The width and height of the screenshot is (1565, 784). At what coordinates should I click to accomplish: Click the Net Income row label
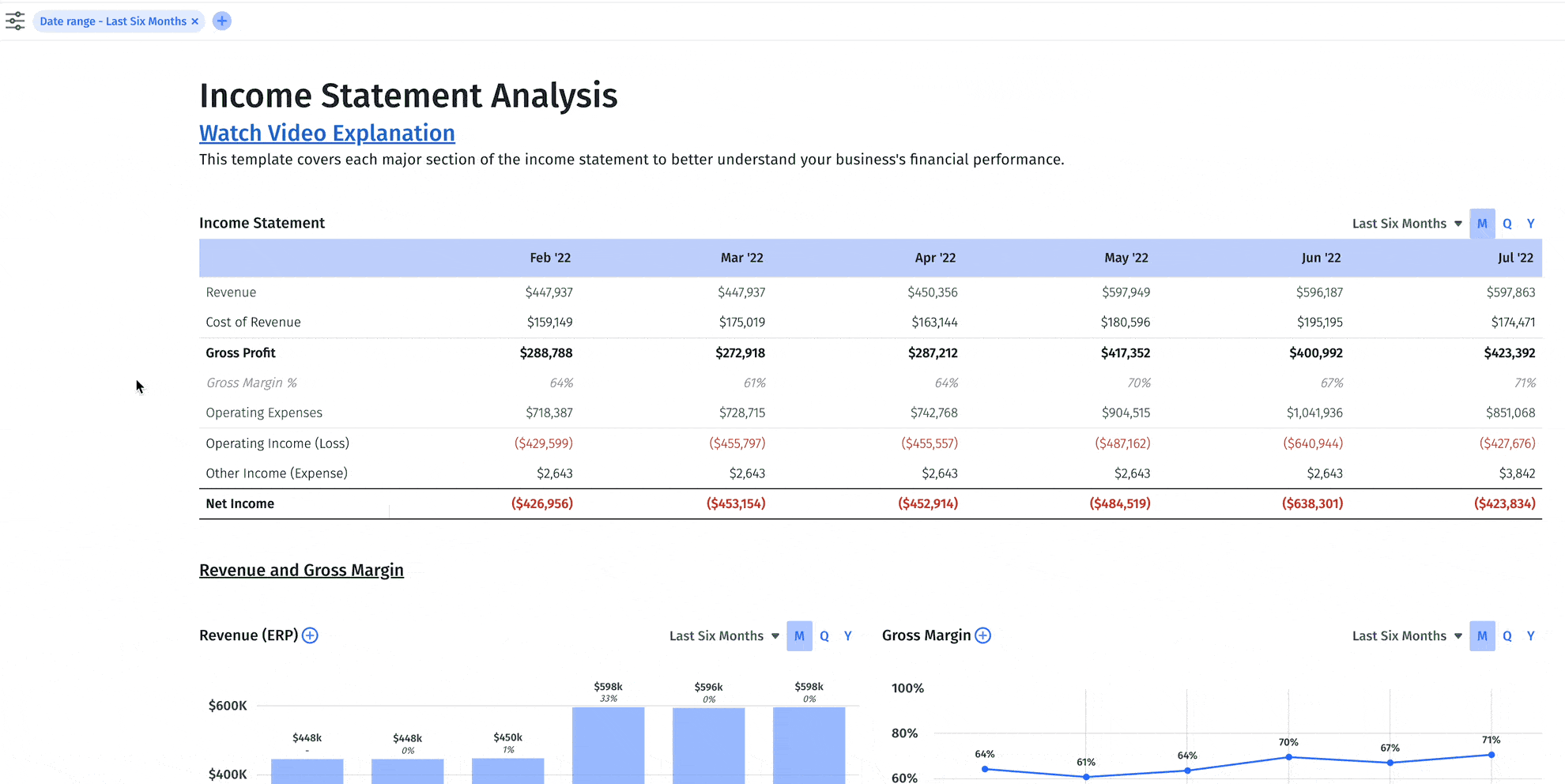click(239, 503)
